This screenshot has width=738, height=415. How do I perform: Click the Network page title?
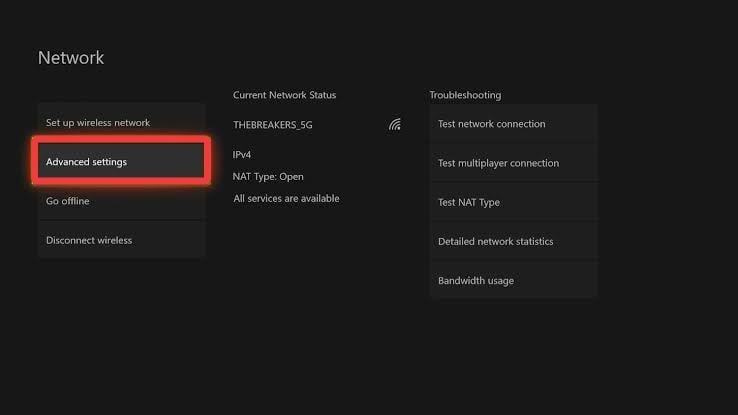point(71,58)
